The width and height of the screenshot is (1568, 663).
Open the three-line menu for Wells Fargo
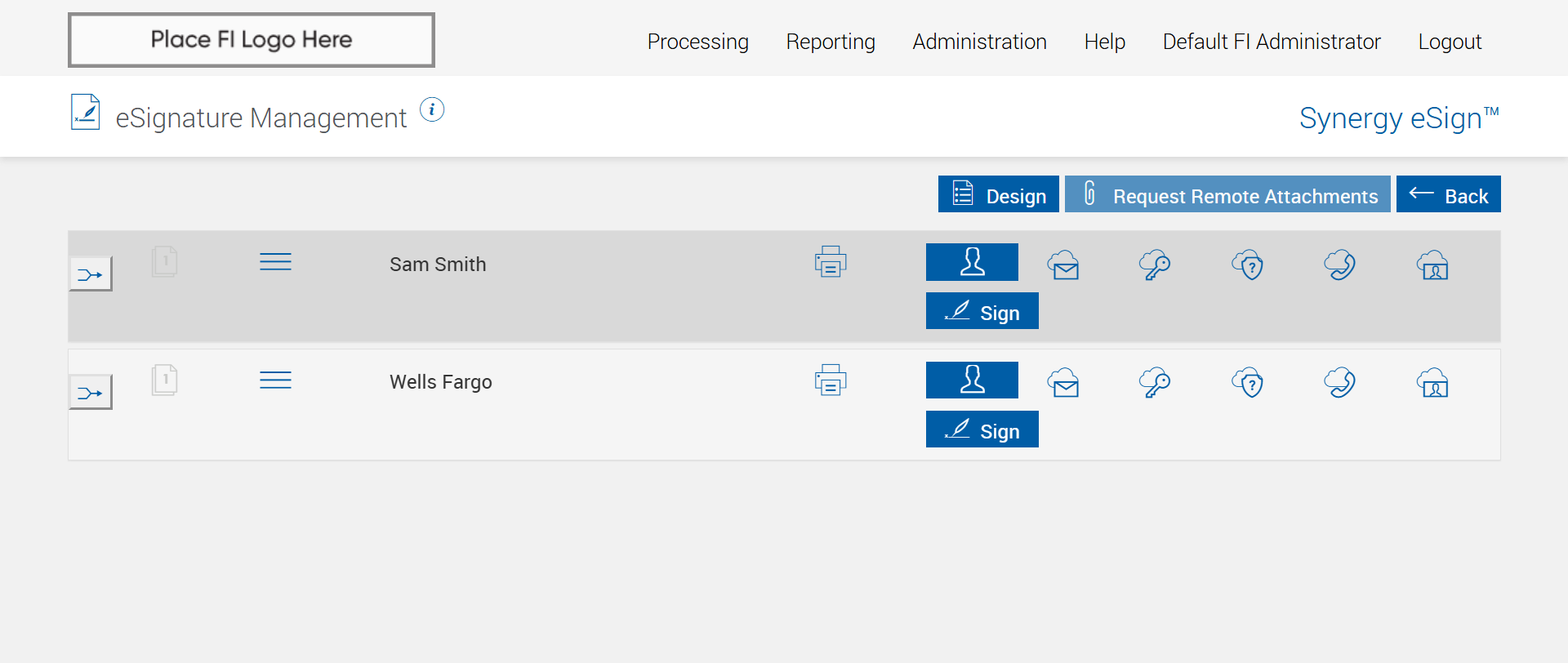click(x=275, y=380)
